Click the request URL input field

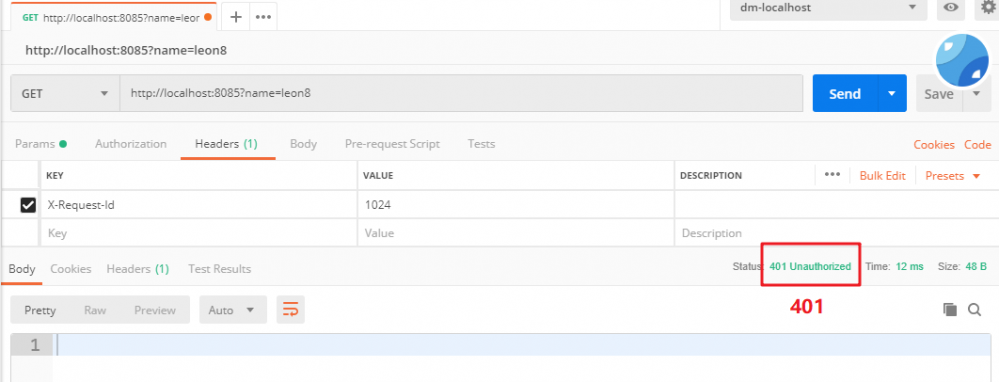461,94
